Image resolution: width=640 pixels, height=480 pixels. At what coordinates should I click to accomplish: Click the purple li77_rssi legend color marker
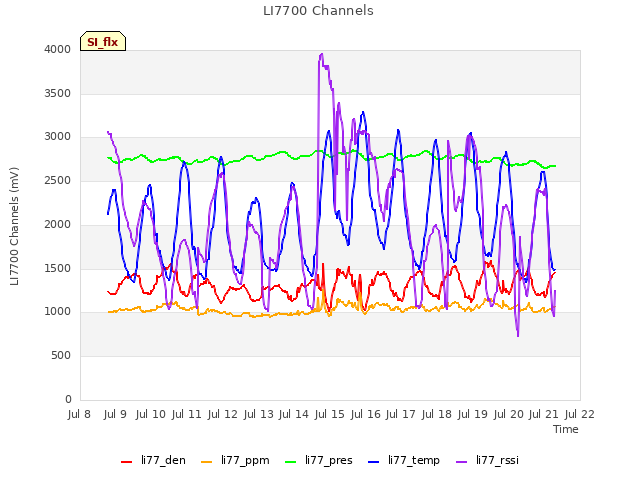(x=461, y=462)
